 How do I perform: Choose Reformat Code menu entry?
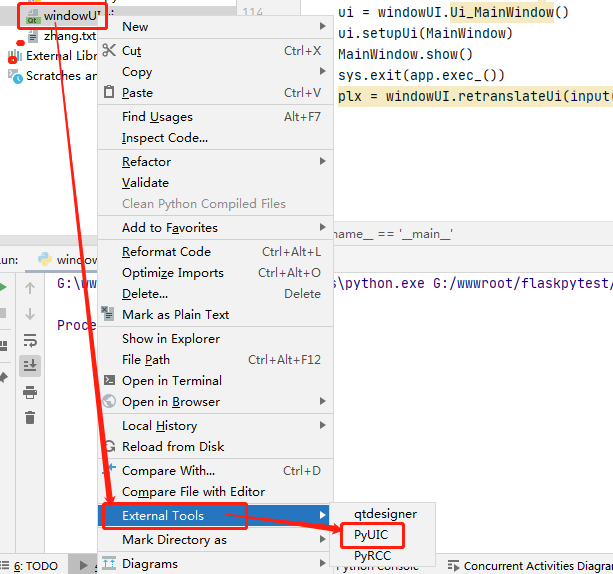(166, 252)
